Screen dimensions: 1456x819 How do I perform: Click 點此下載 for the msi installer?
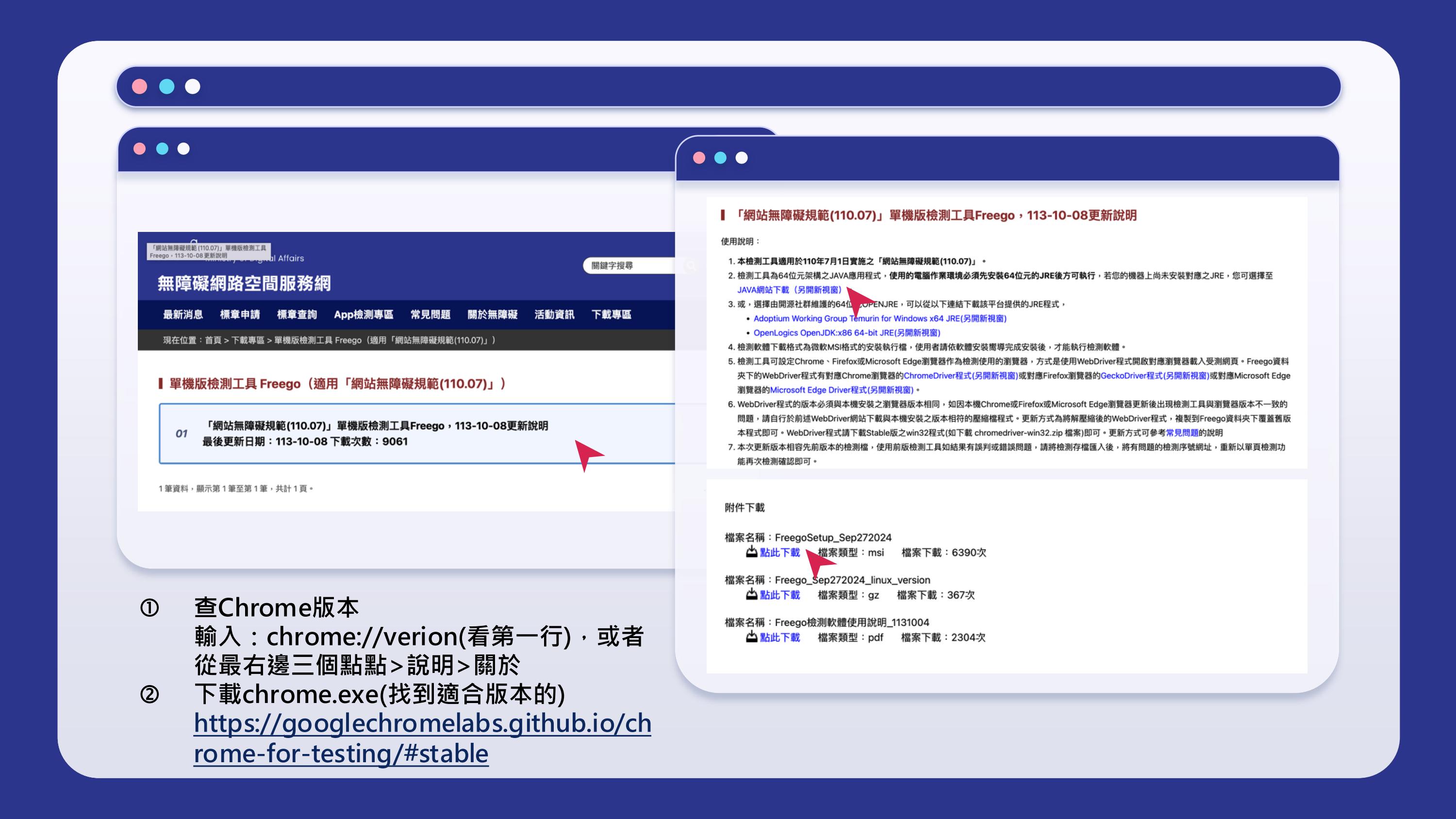779,552
